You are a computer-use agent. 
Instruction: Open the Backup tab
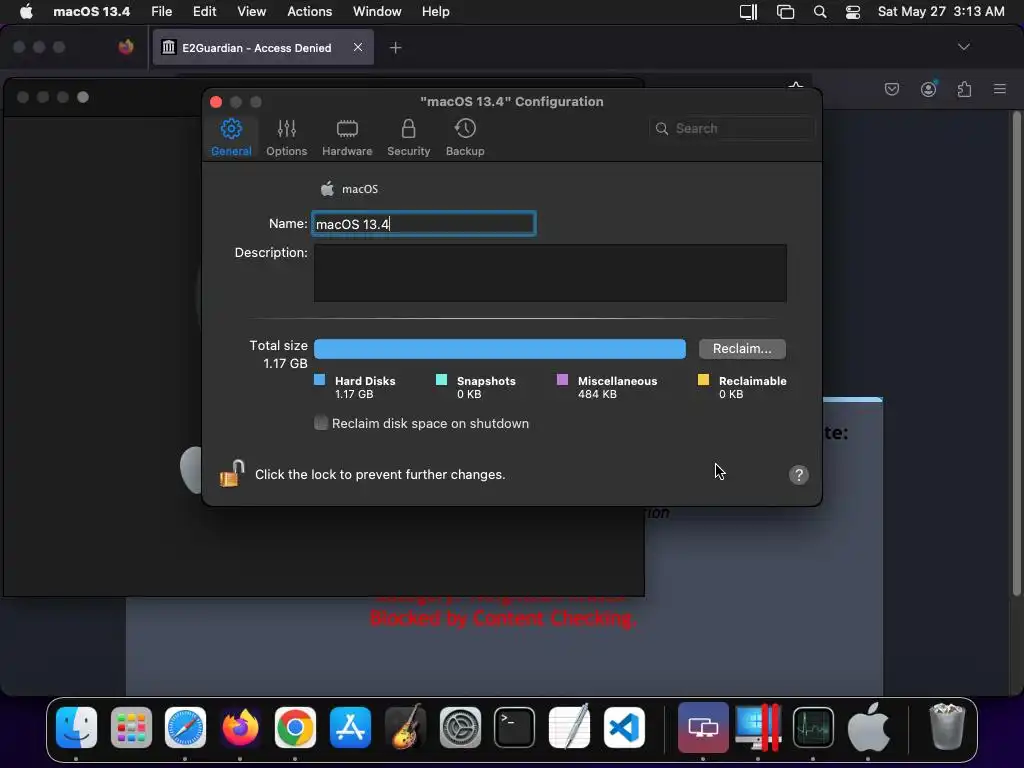point(465,137)
